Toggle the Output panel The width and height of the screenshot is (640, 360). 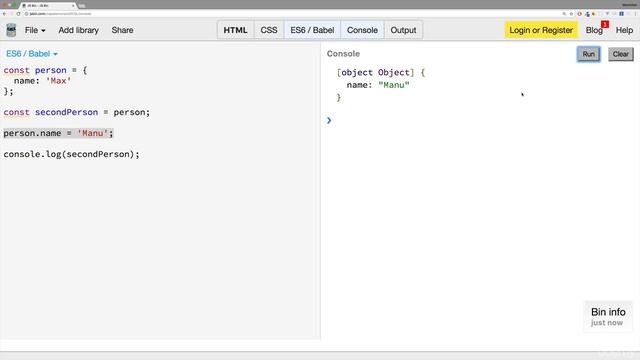[x=403, y=30]
